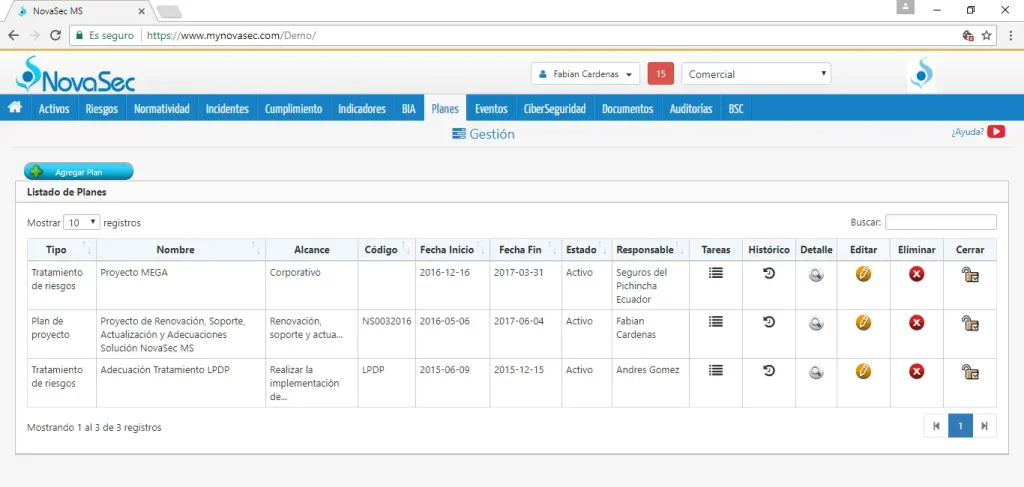
Task: Open the Incidentes menu
Action: [227, 108]
